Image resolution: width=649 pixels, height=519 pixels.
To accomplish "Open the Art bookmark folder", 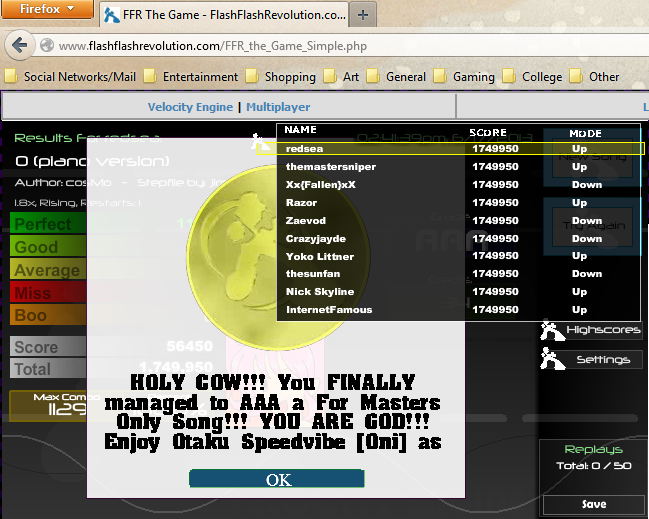I will coord(341,77).
